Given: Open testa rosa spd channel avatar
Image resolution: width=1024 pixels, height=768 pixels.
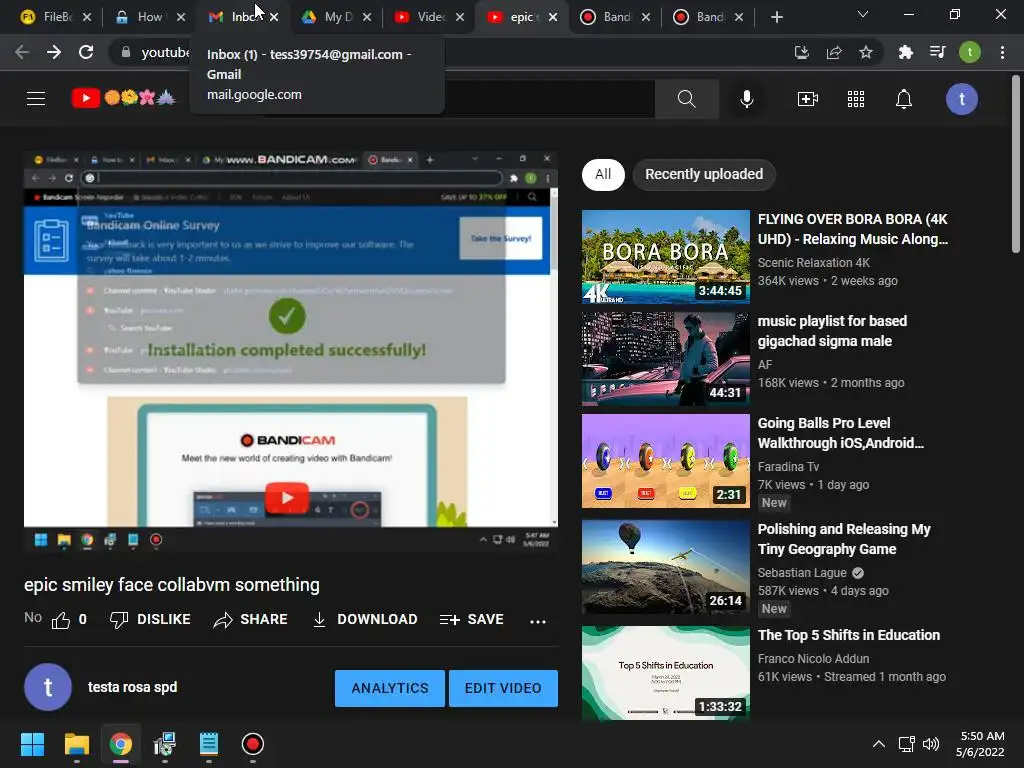Looking at the screenshot, I should pos(48,687).
